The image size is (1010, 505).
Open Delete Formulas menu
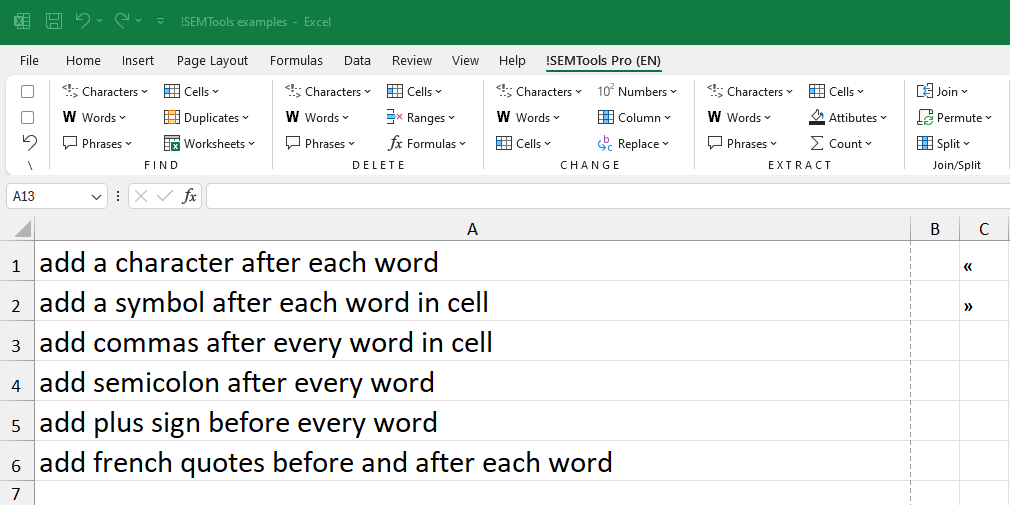click(426, 143)
